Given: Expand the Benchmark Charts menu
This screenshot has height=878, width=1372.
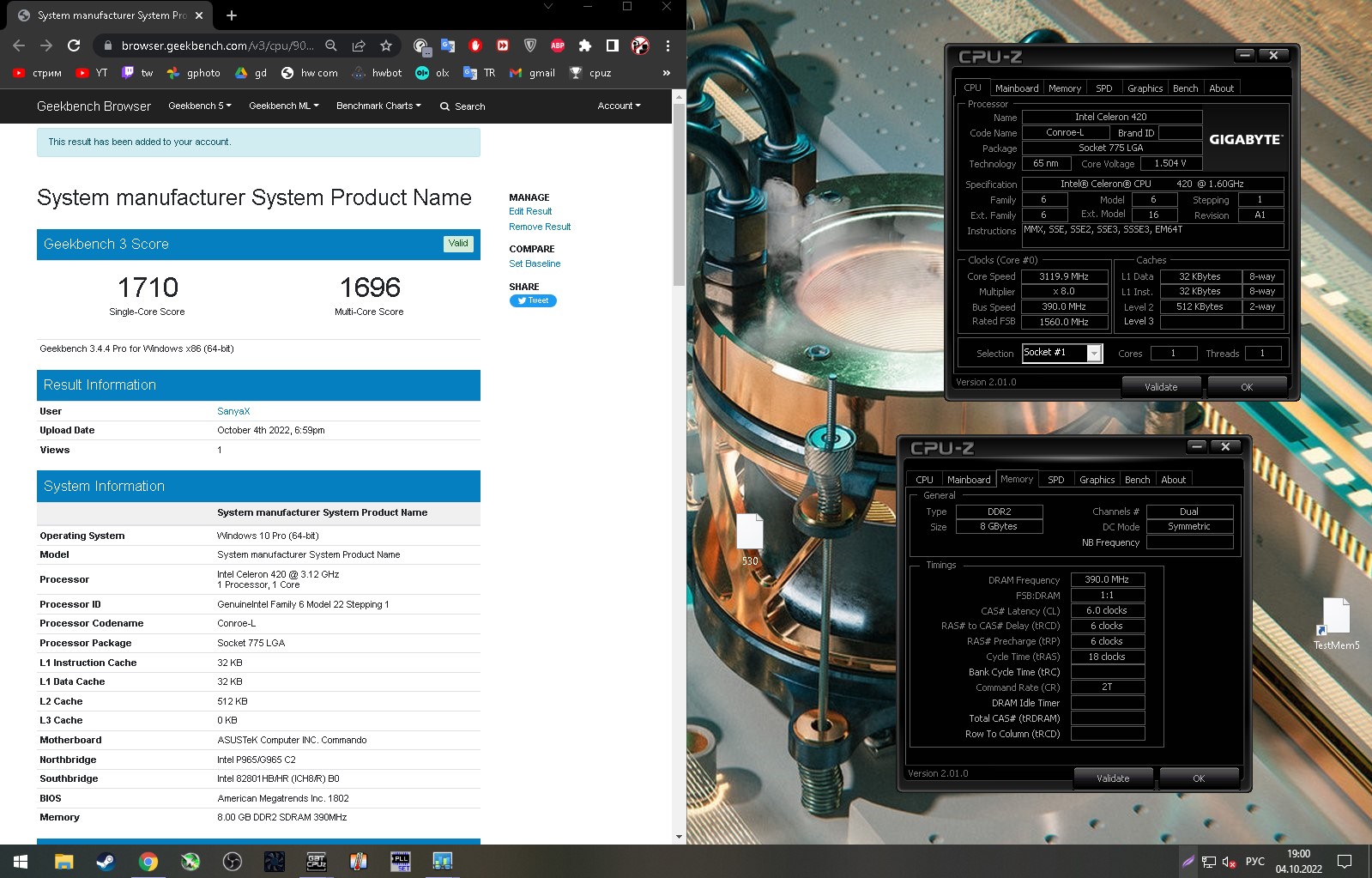Looking at the screenshot, I should pos(378,106).
